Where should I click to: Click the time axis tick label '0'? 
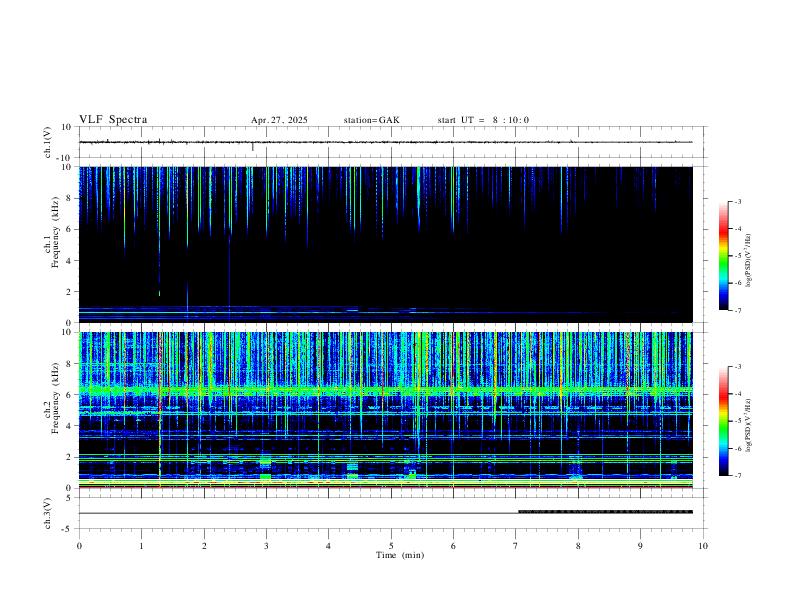[79, 546]
